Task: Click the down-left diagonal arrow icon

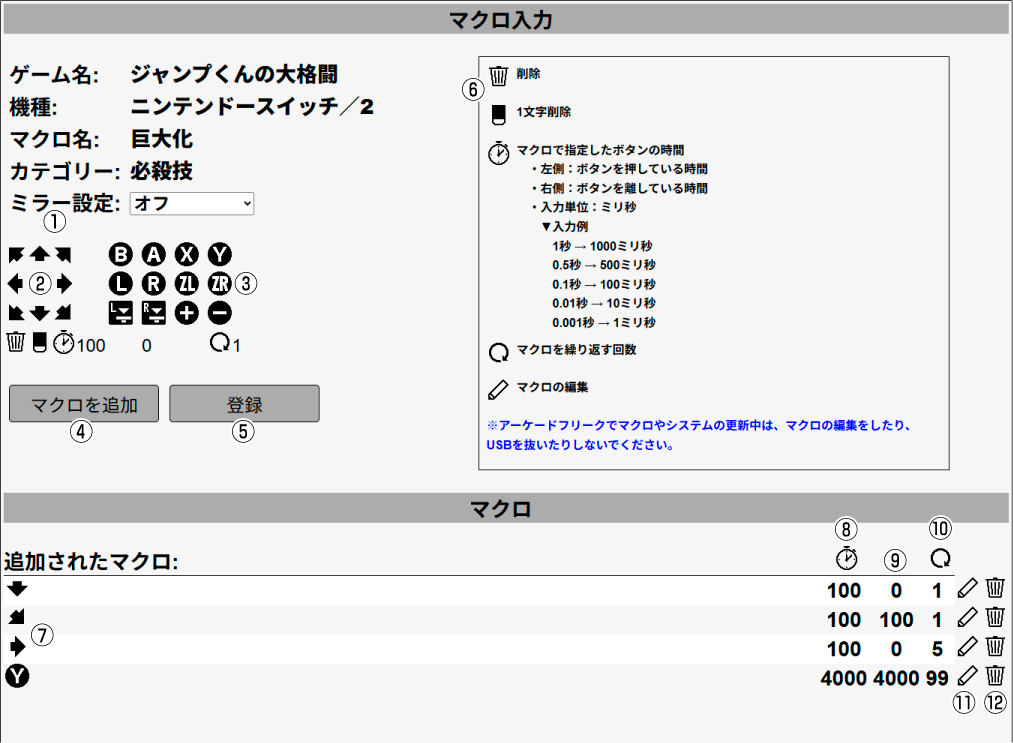Action: (x=14, y=312)
